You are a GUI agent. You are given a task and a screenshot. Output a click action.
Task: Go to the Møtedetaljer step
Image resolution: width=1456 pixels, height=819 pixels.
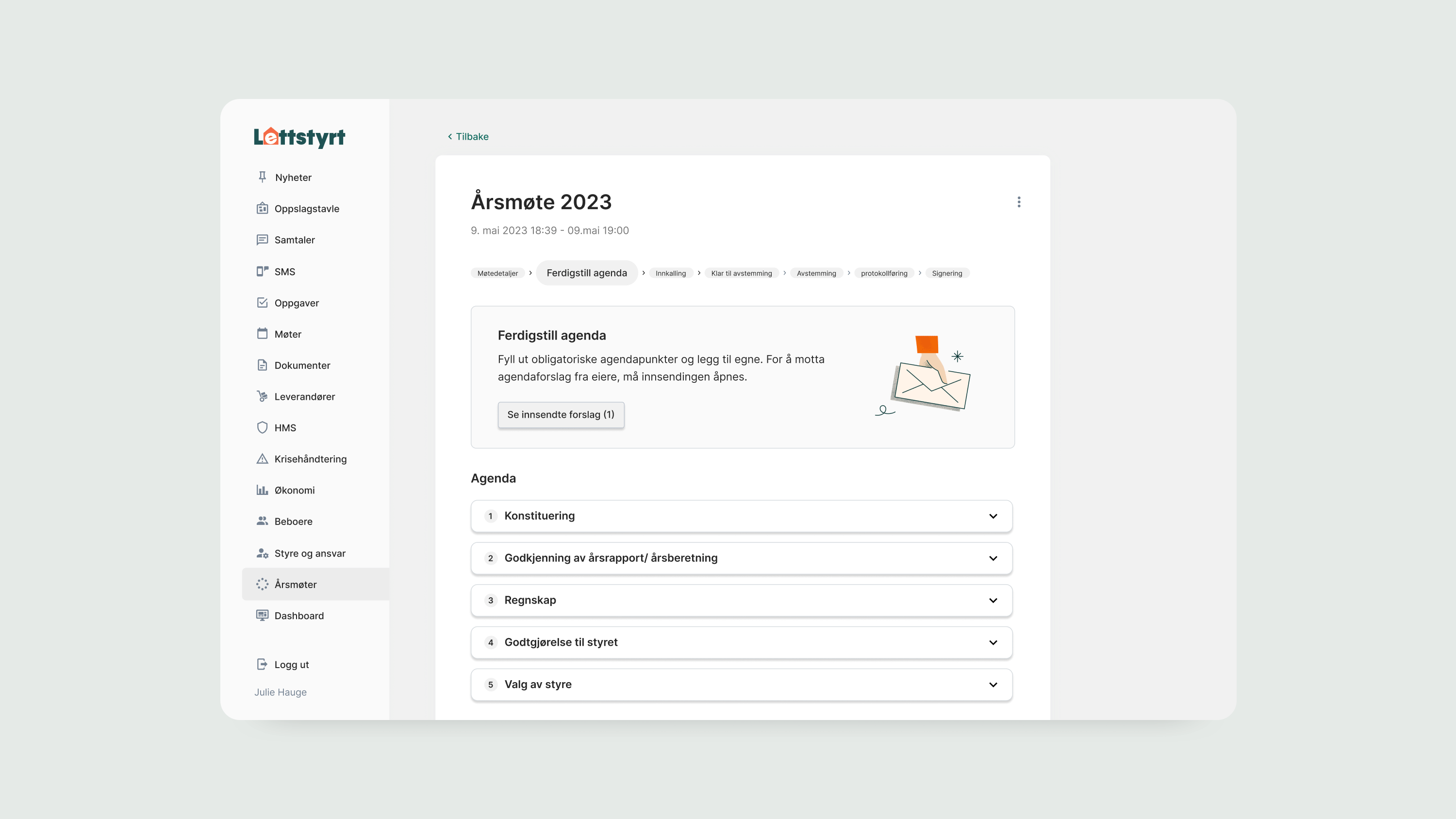point(497,273)
